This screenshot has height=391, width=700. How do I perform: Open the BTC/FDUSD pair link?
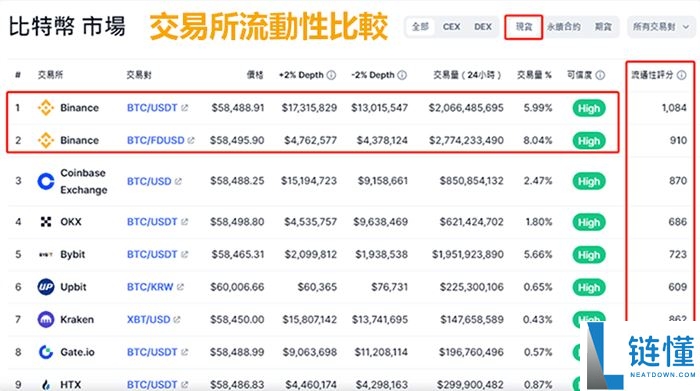click(x=155, y=140)
